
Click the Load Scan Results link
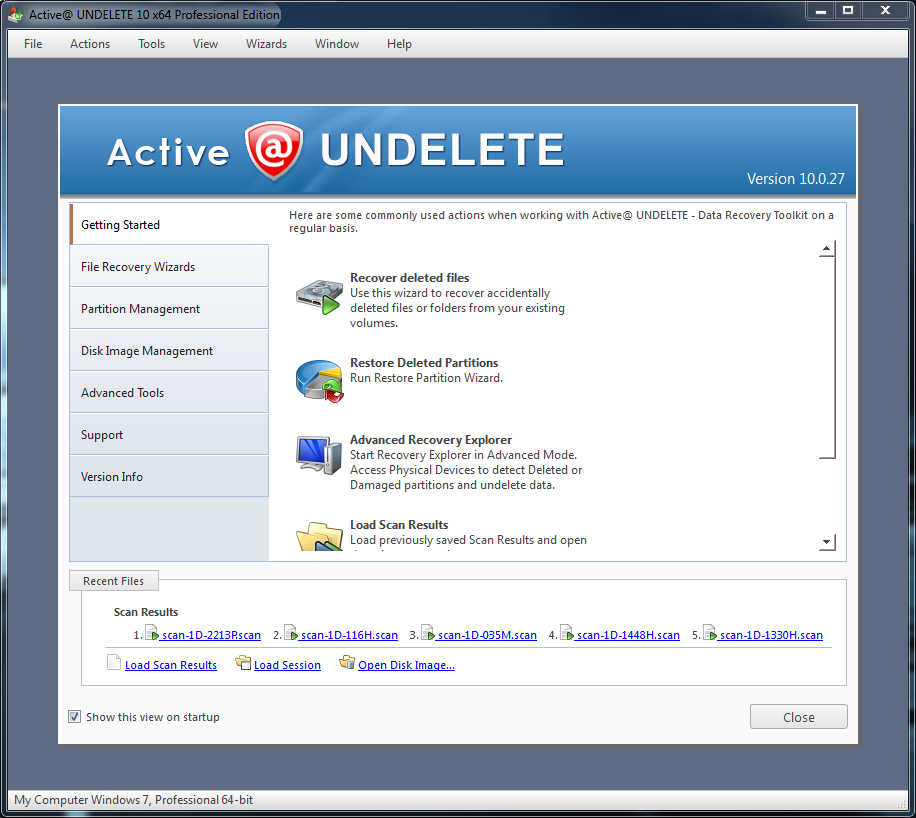(171, 665)
